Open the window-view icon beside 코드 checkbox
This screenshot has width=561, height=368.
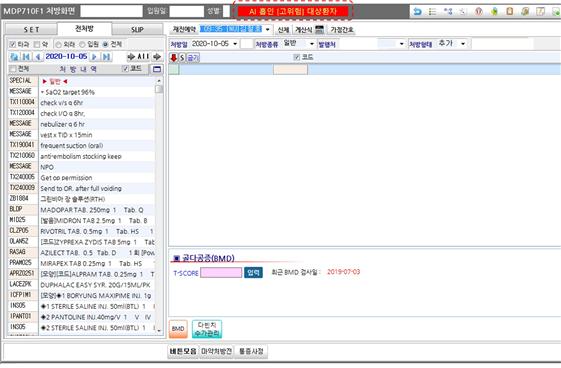[x=157, y=69]
